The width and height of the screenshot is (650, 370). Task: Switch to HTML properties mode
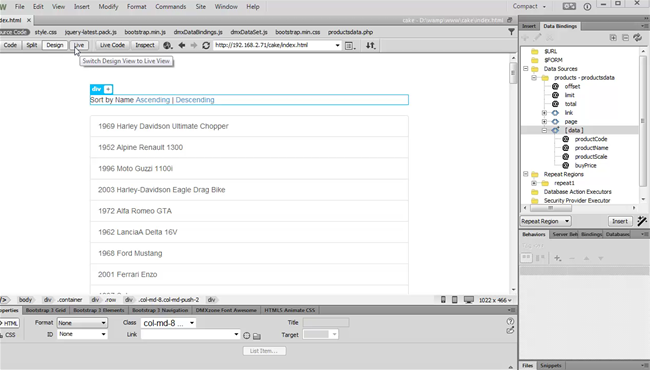pos(10,323)
